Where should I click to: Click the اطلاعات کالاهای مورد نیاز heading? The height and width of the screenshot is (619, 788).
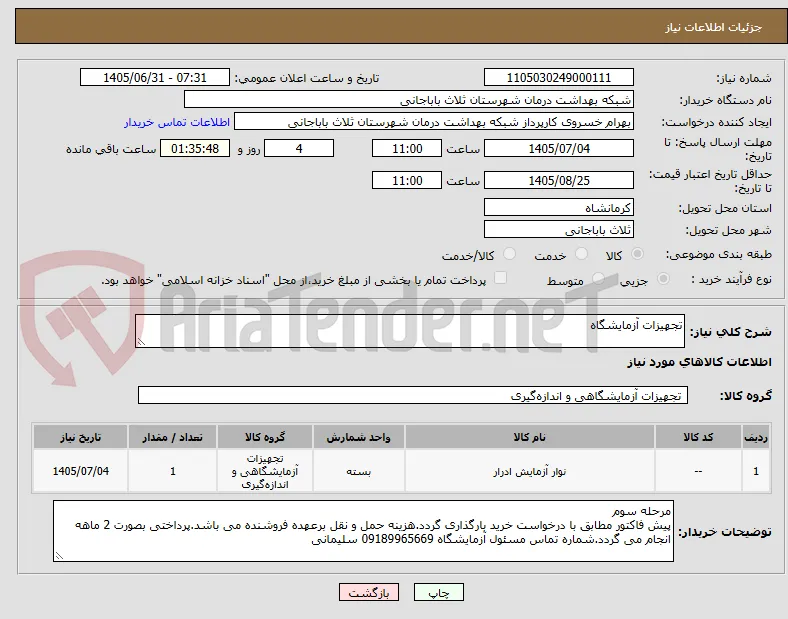(699, 362)
